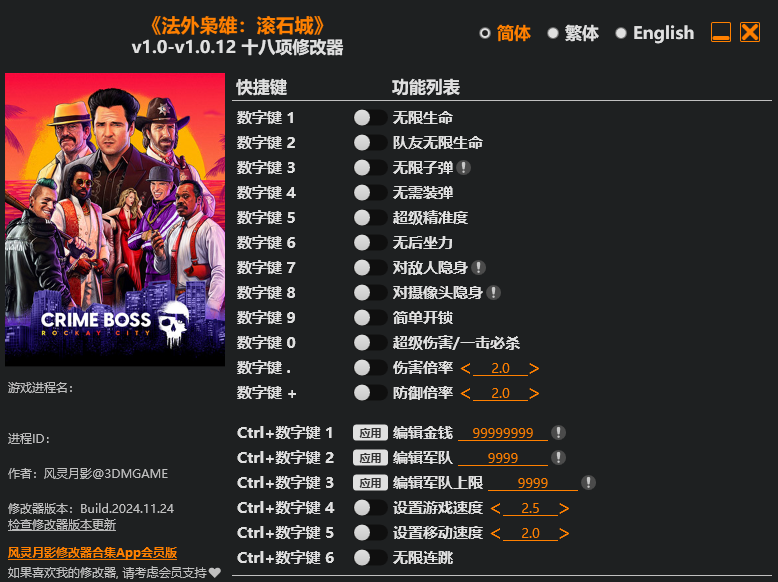Click 应用 button for 编辑军队上限

coord(370,483)
